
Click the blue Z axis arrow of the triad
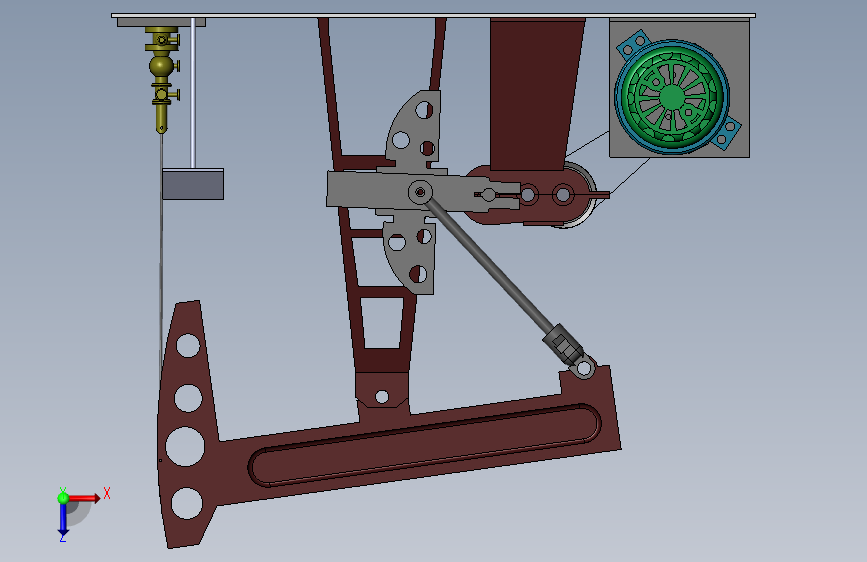63,520
